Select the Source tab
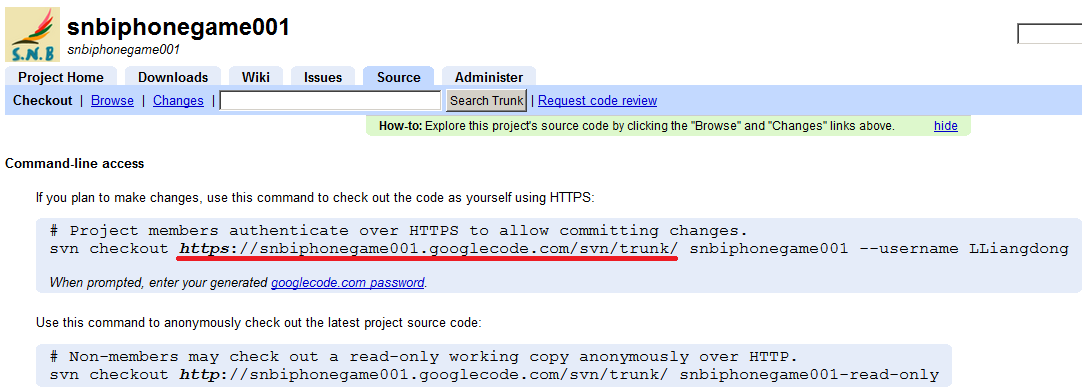 click(x=398, y=77)
